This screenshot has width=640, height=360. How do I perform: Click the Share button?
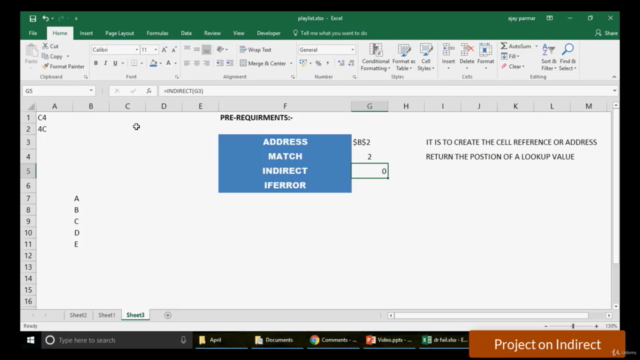pos(606,33)
